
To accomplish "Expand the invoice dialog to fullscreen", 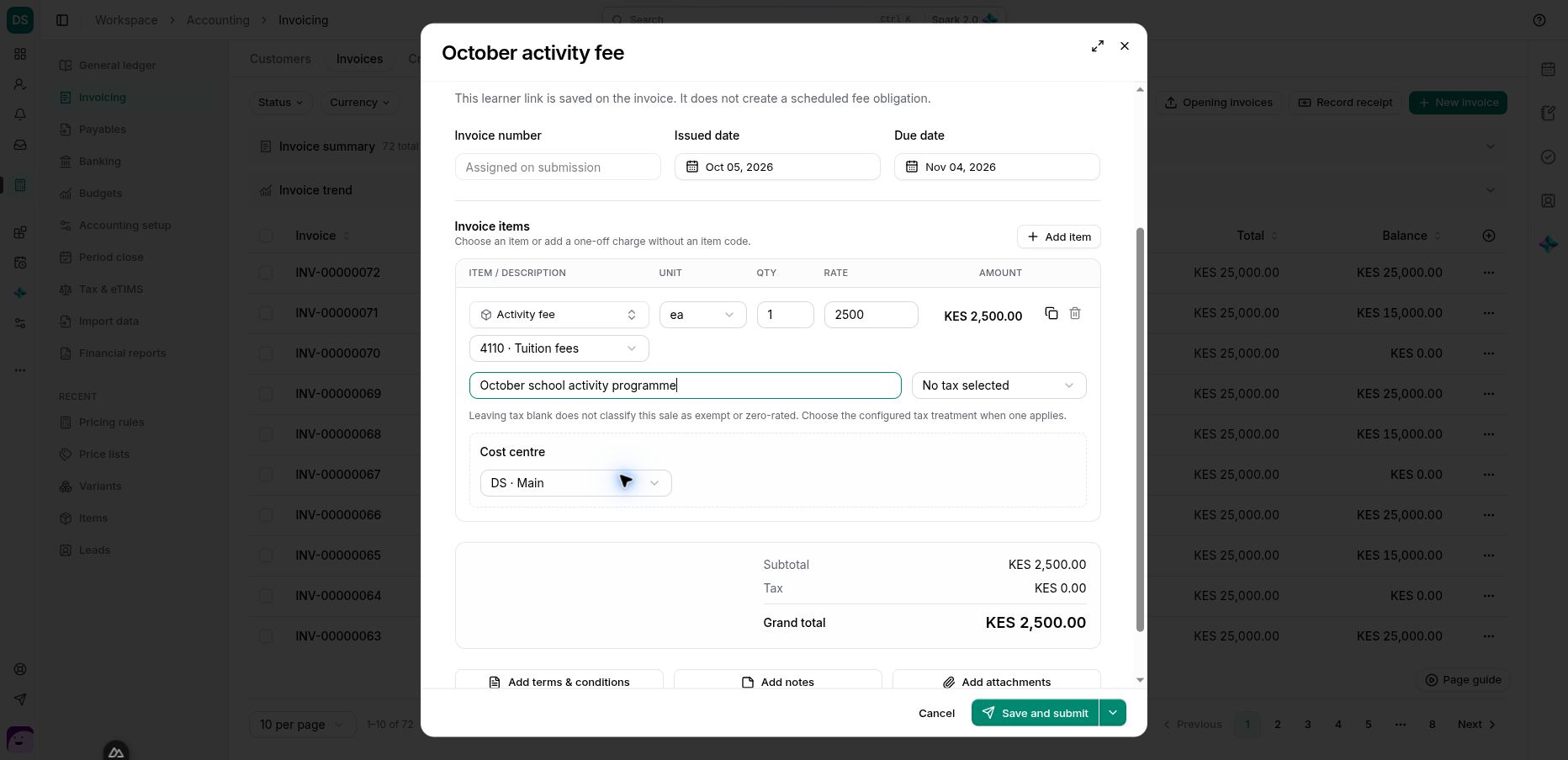I will click(1097, 46).
